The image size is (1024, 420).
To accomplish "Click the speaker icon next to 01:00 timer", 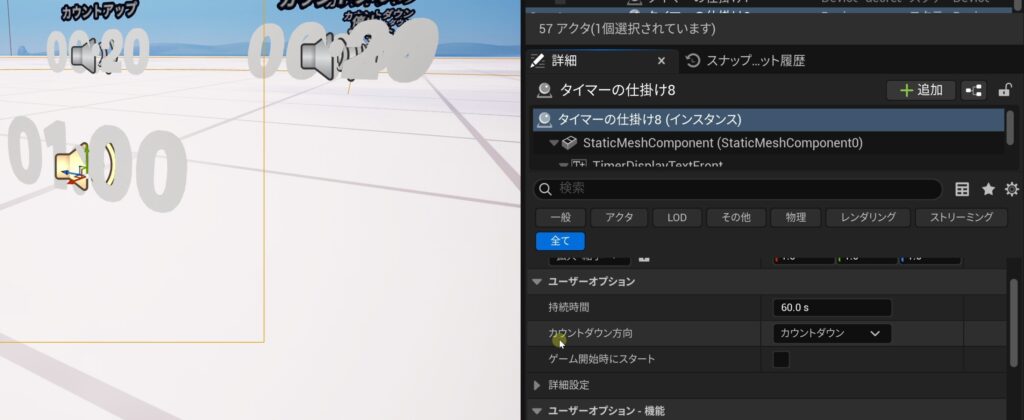I will coord(72,166).
